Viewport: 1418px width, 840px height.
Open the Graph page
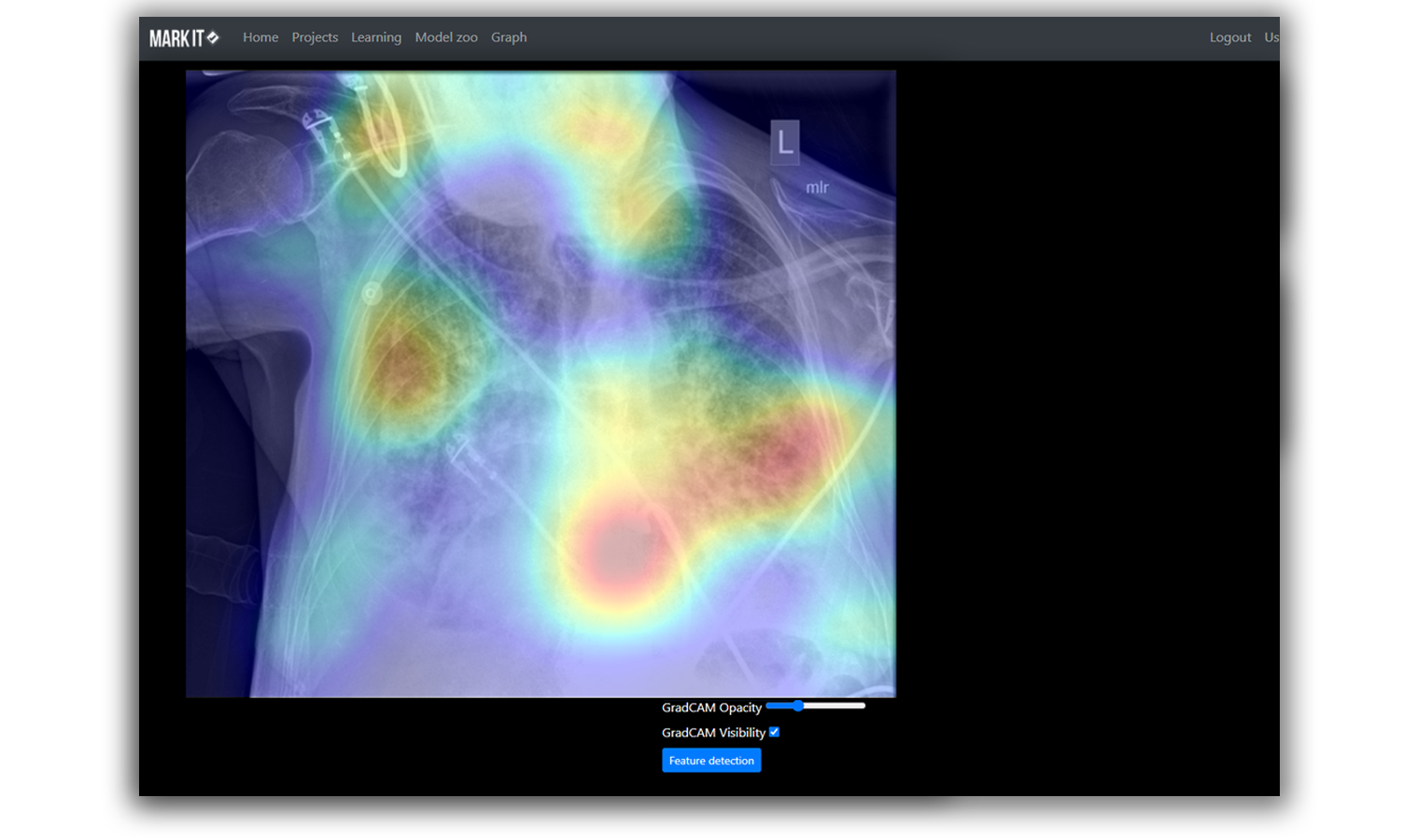[x=509, y=37]
